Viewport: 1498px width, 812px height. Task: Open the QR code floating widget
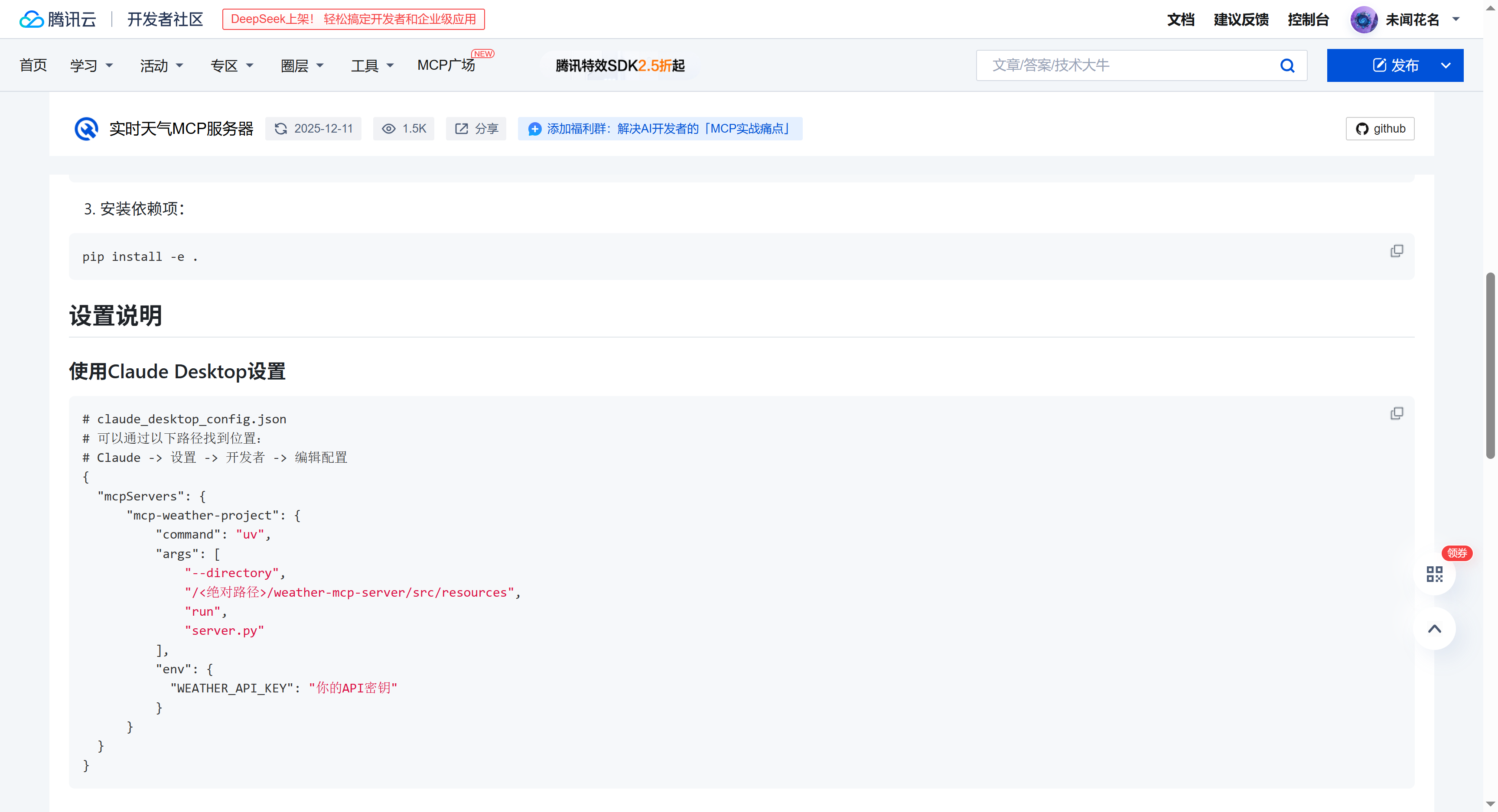[x=1434, y=574]
